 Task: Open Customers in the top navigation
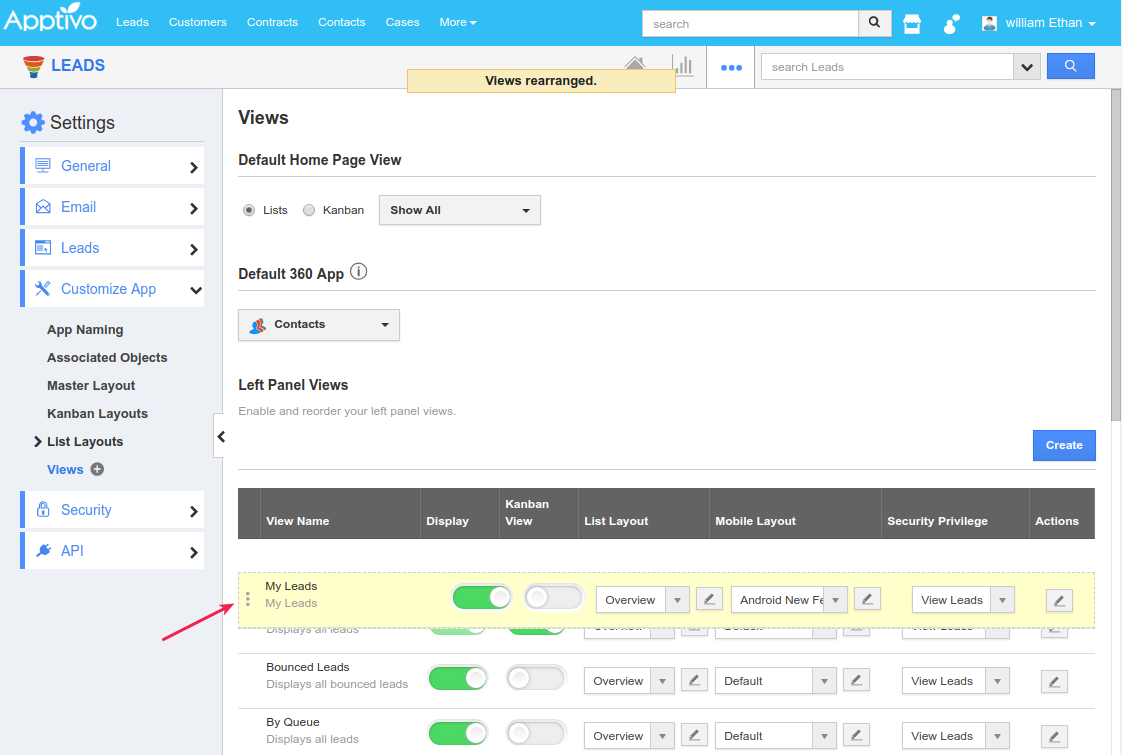[x=197, y=22]
